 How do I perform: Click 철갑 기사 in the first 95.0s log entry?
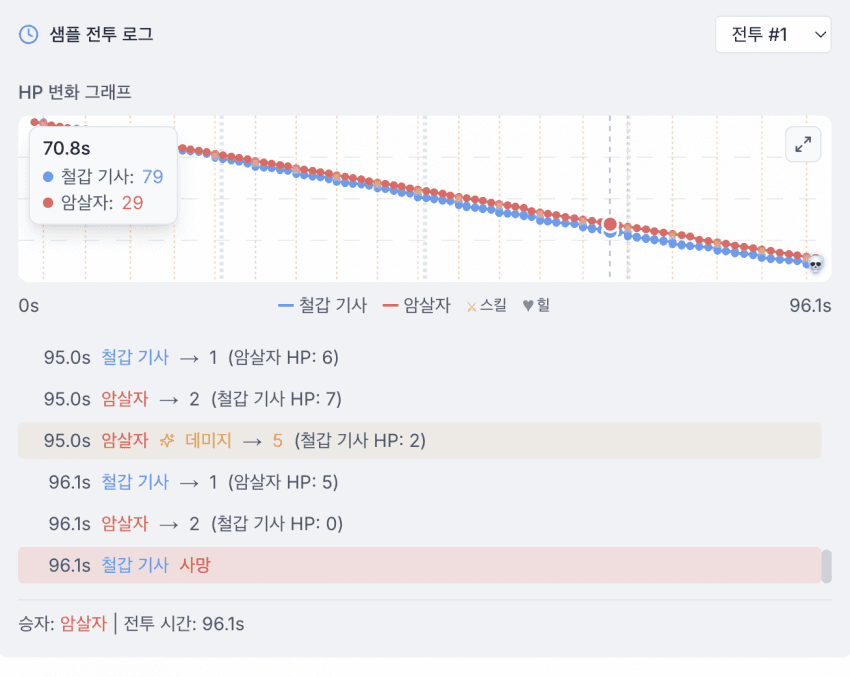135,357
